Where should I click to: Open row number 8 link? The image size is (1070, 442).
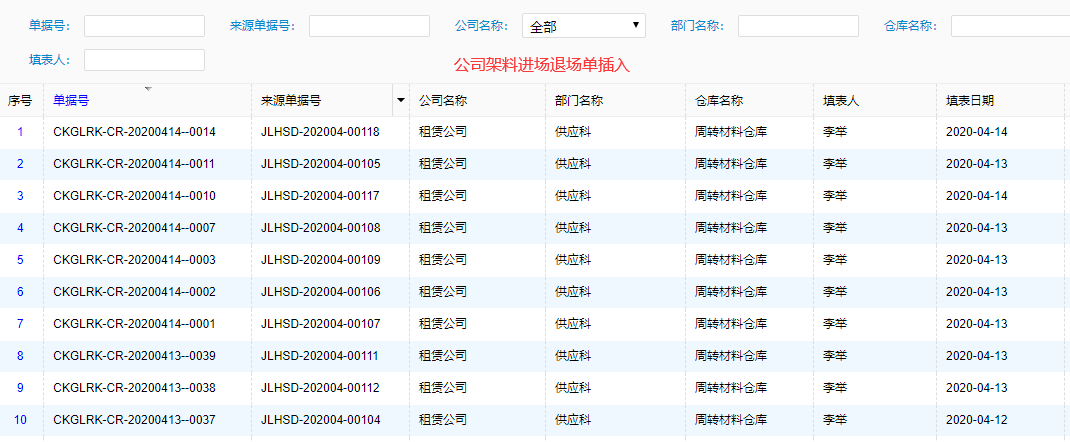tap(20, 355)
